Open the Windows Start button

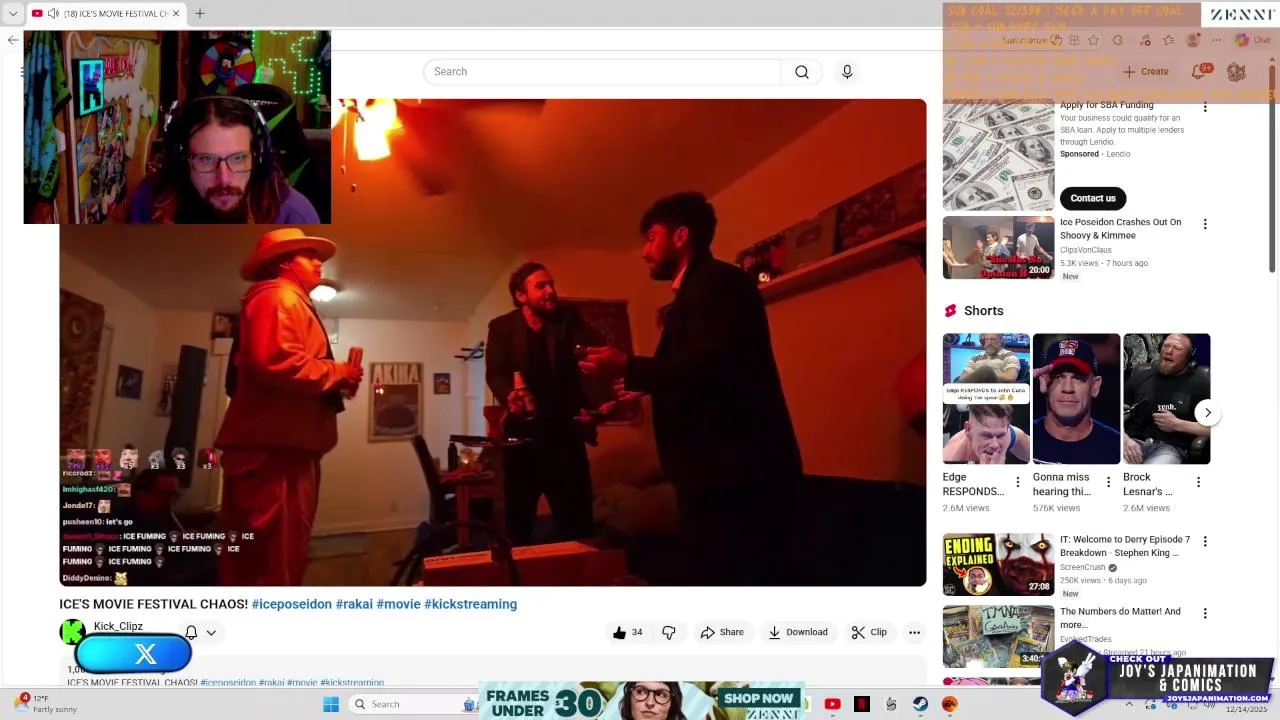(331, 704)
